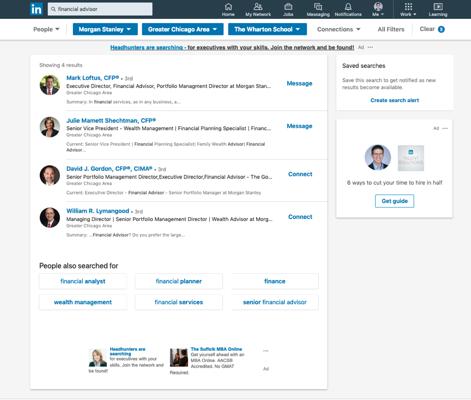Click the search field with financial advisor
Viewport: 471px width, 400px height.
click(x=100, y=9)
